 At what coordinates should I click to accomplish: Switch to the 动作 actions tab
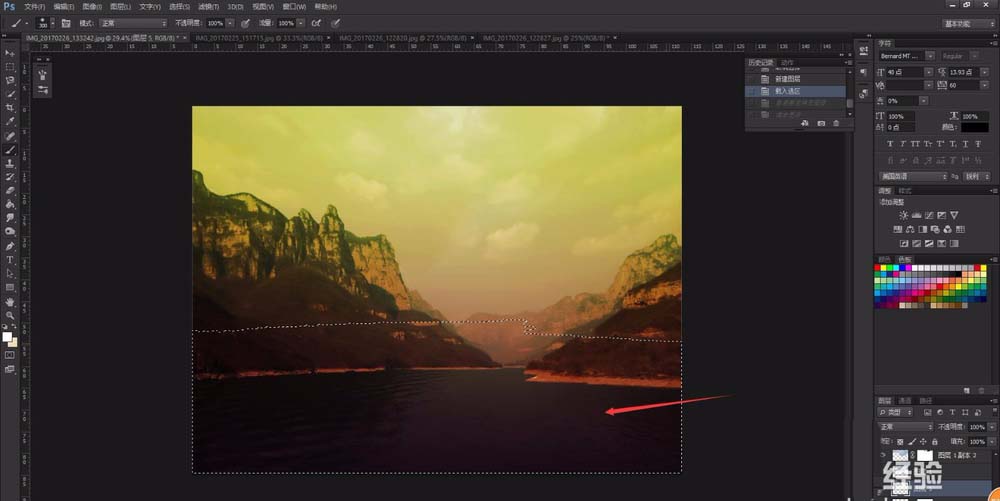[x=788, y=62]
